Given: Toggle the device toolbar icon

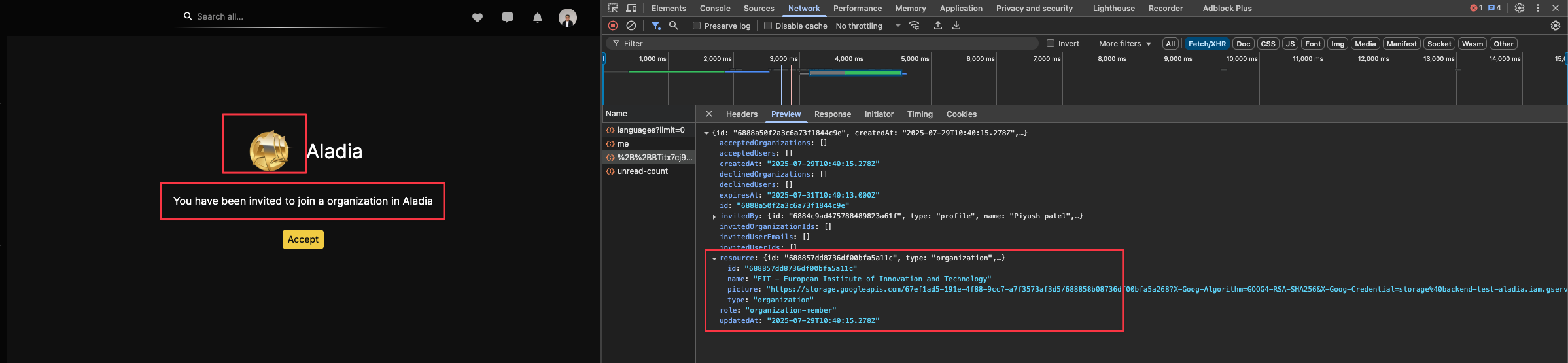Looking at the screenshot, I should (x=631, y=9).
